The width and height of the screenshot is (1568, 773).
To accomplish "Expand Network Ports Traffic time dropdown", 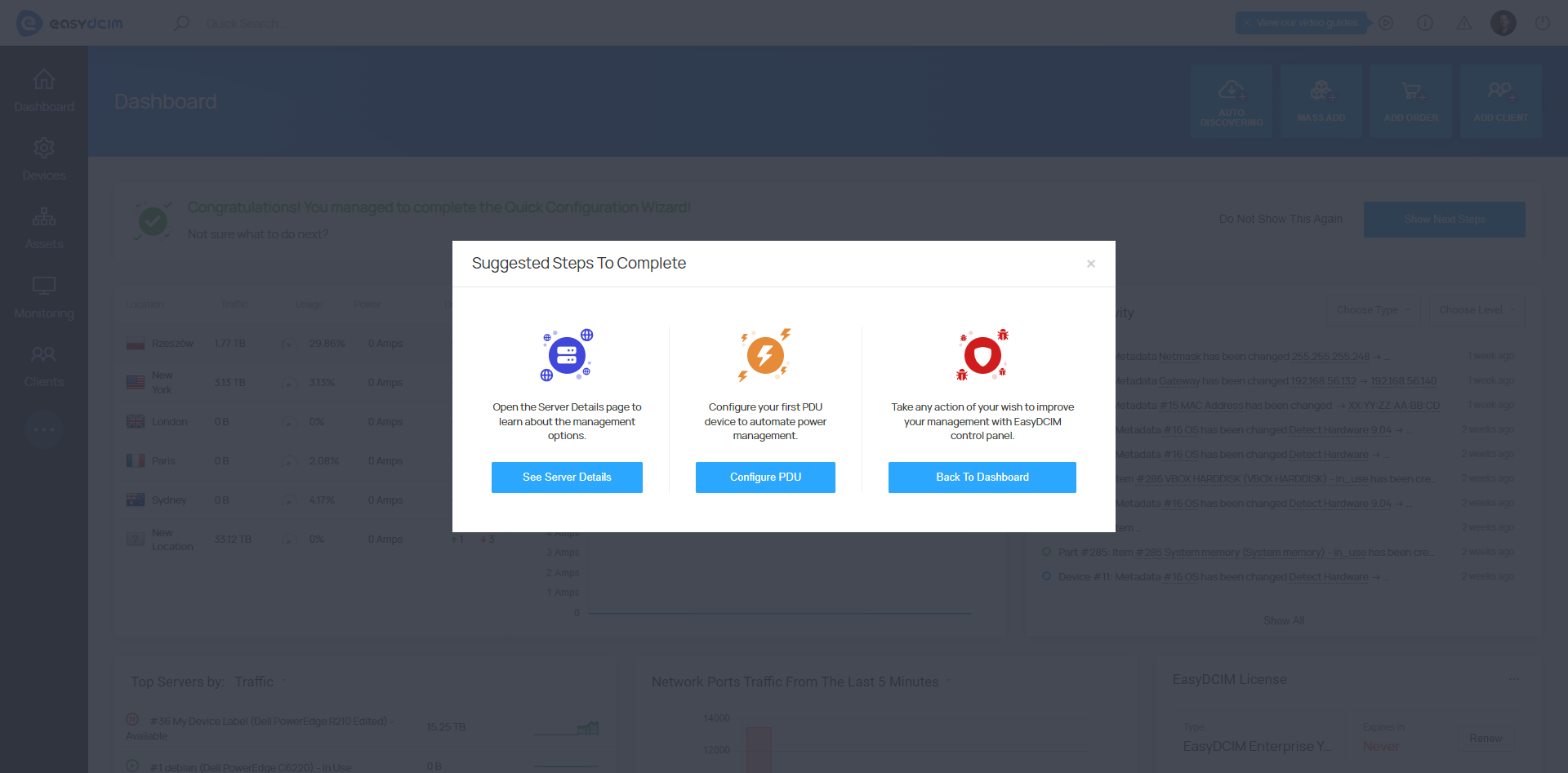I will 948,682.
